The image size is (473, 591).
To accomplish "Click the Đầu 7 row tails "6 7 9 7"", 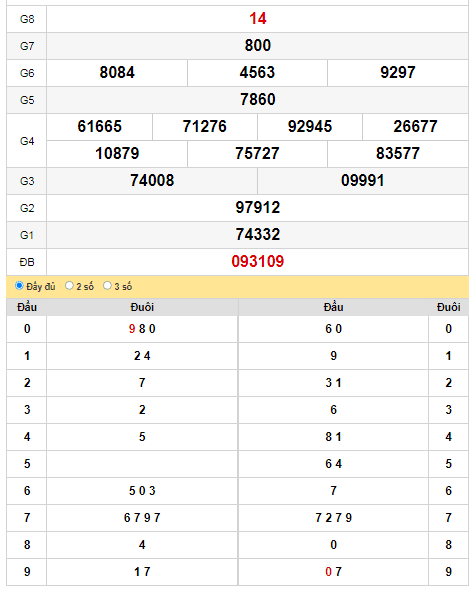I will point(142,518).
